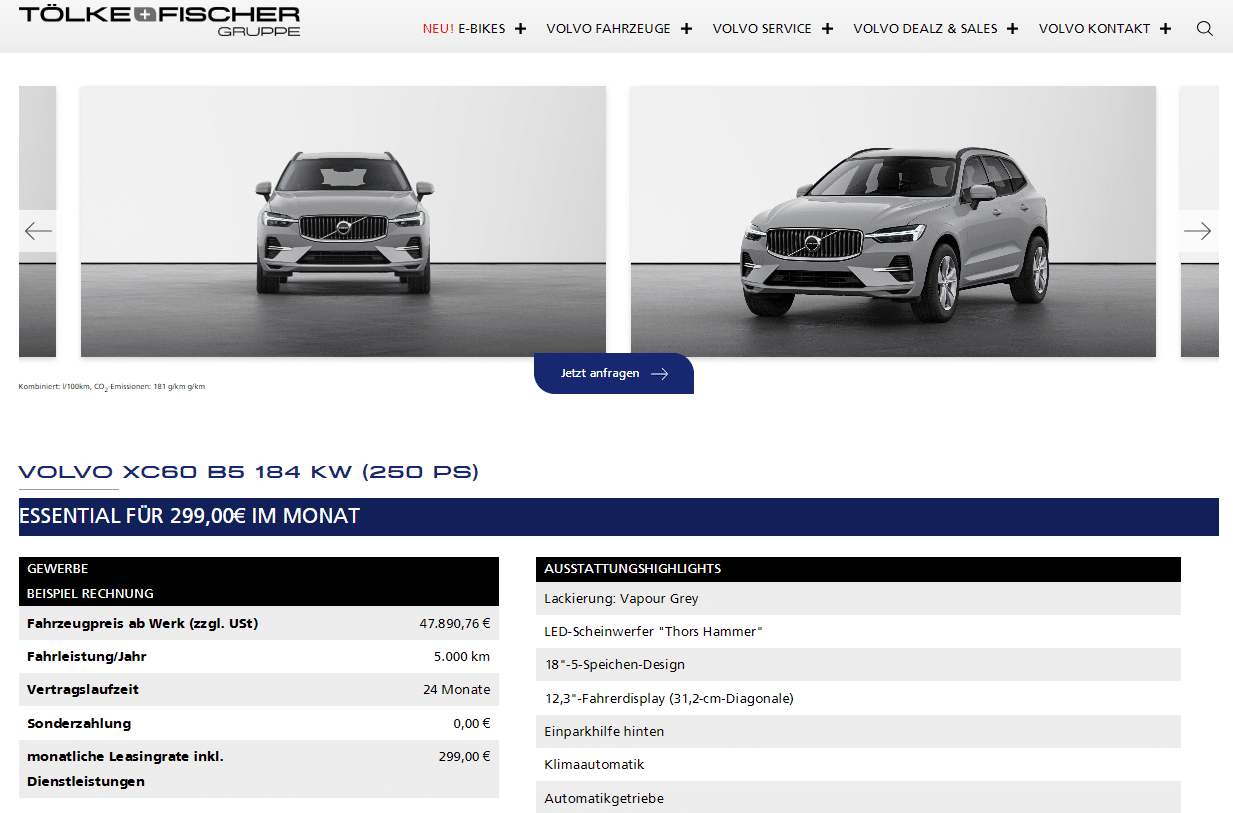Click the Tölke + Fischer Gruppe logo

160,21
